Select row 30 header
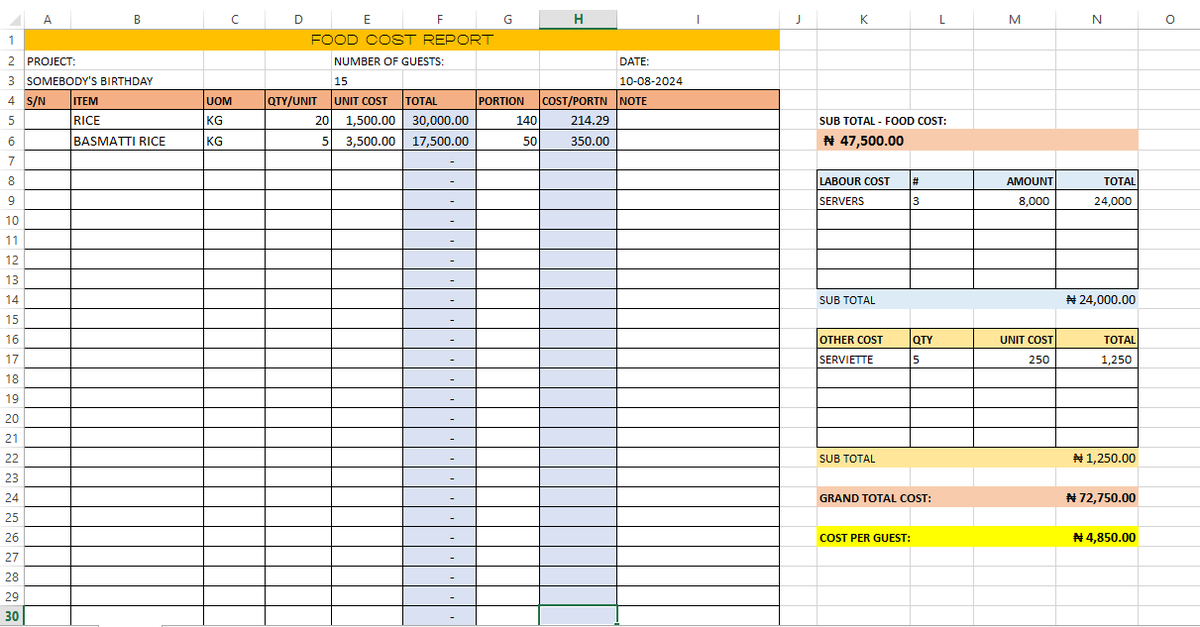Image resolution: width=1200 pixels, height=627 pixels. [x=11, y=616]
